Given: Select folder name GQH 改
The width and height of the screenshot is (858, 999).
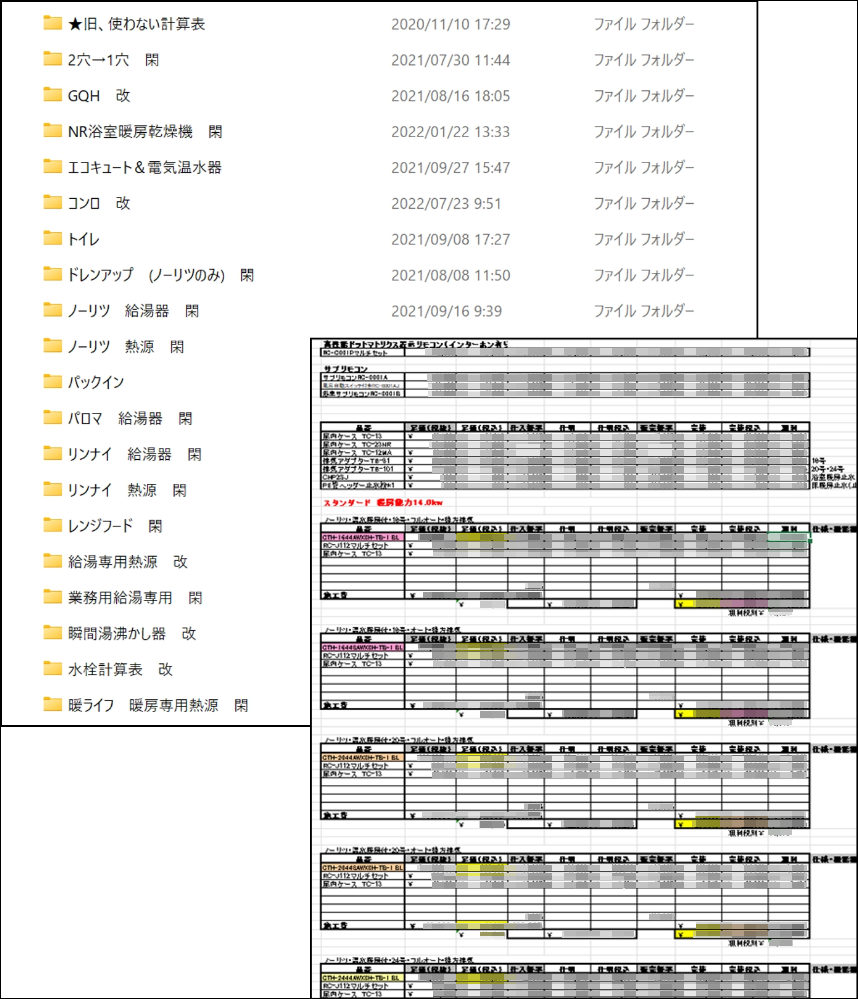Looking at the screenshot, I should point(99,96).
